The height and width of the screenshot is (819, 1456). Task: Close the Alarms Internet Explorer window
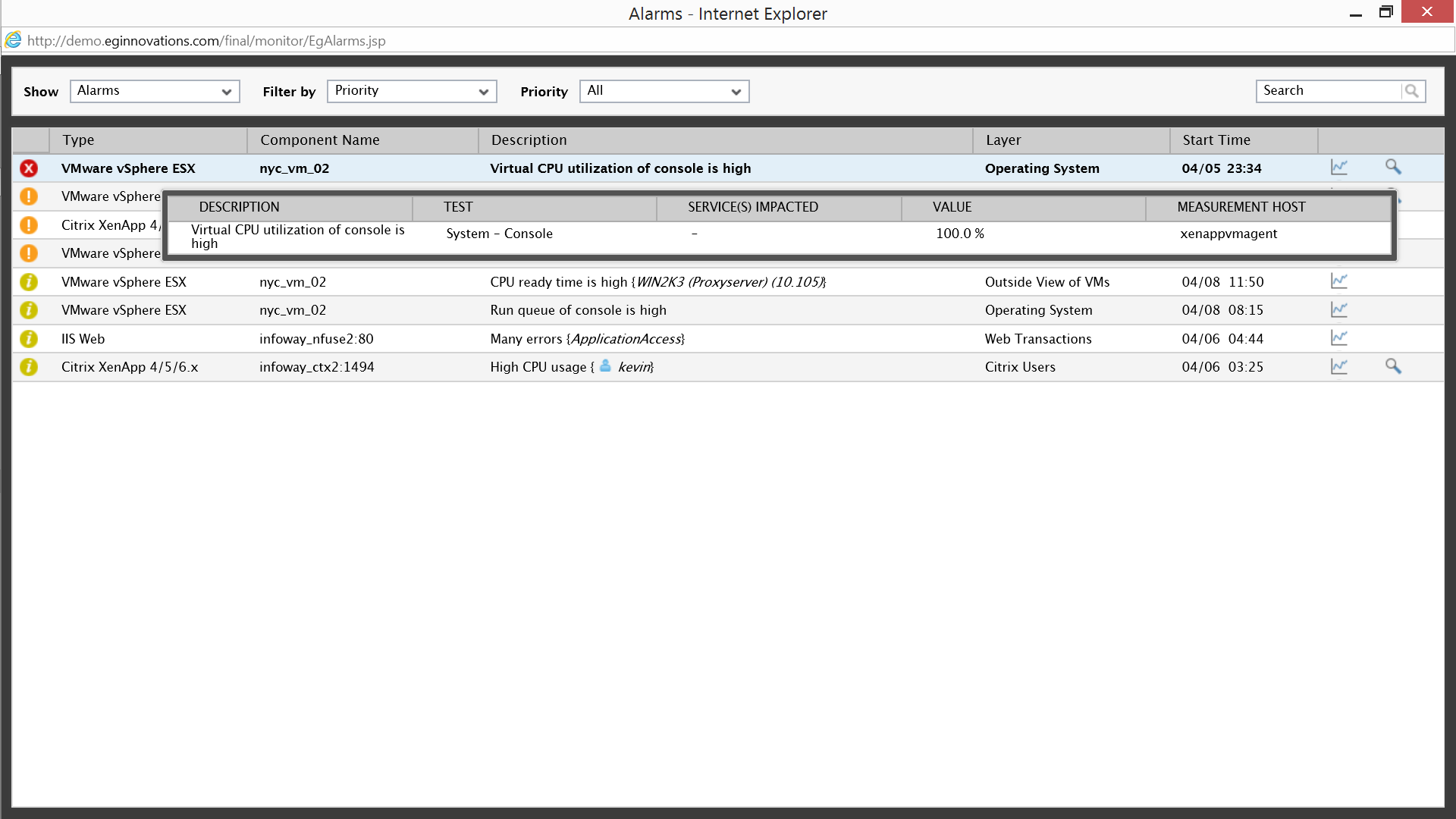(1427, 12)
